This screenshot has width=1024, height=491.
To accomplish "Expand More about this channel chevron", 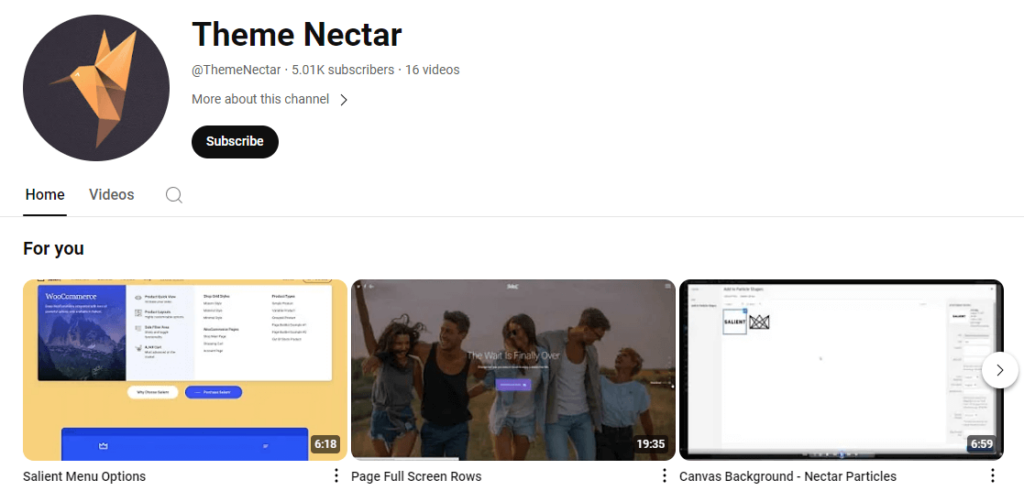I will click(x=344, y=100).
